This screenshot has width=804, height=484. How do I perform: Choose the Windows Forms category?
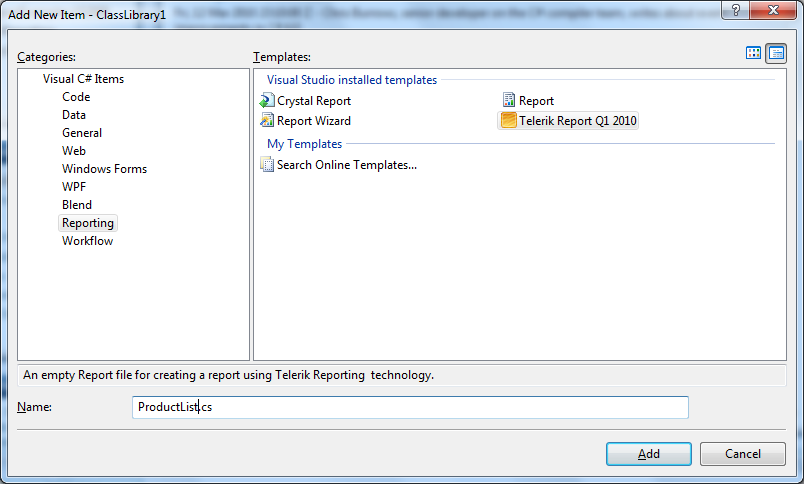click(x=105, y=169)
